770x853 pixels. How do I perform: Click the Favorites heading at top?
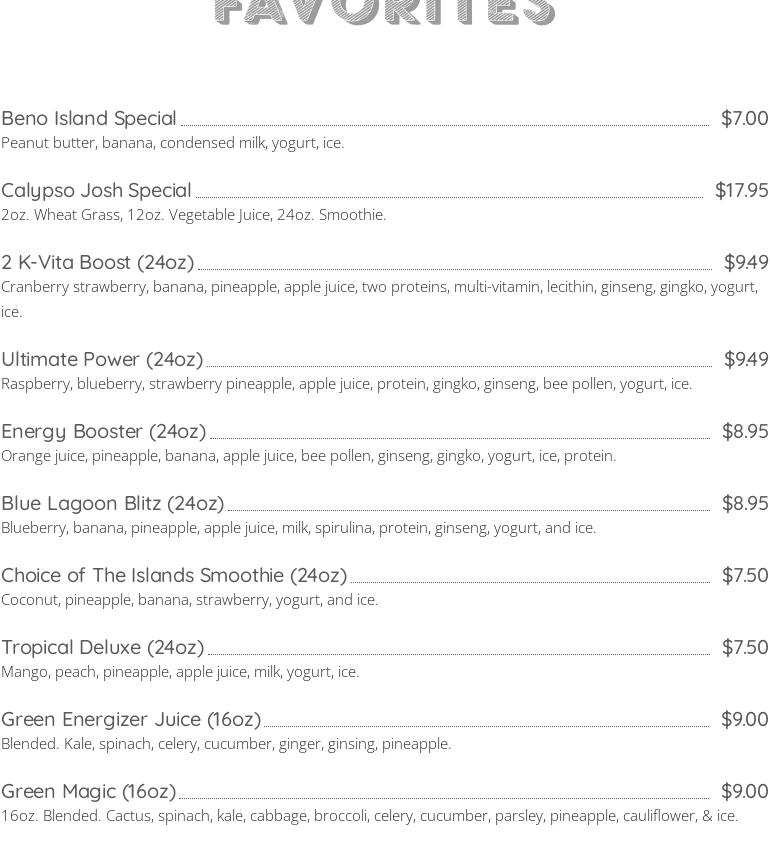coord(385,12)
